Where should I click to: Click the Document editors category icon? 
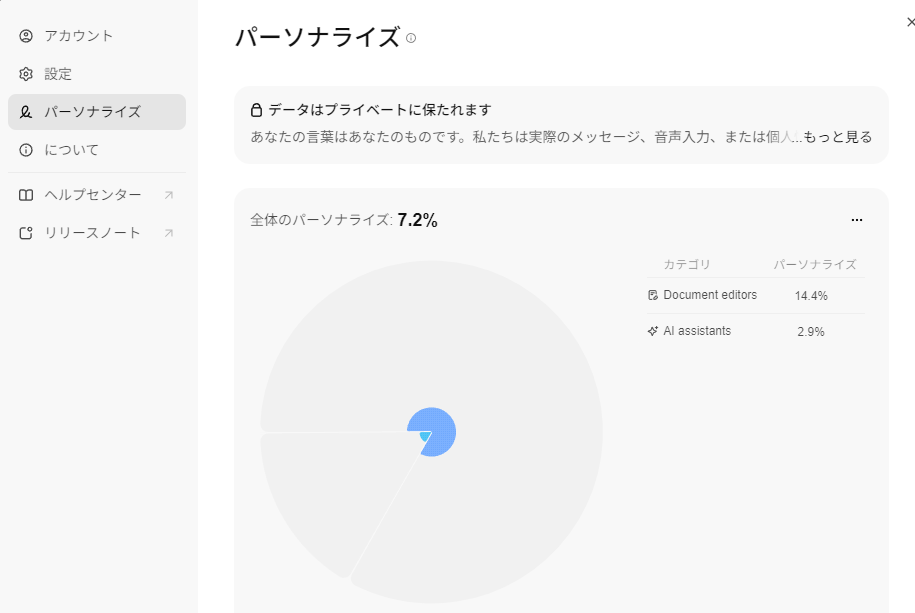tap(653, 295)
